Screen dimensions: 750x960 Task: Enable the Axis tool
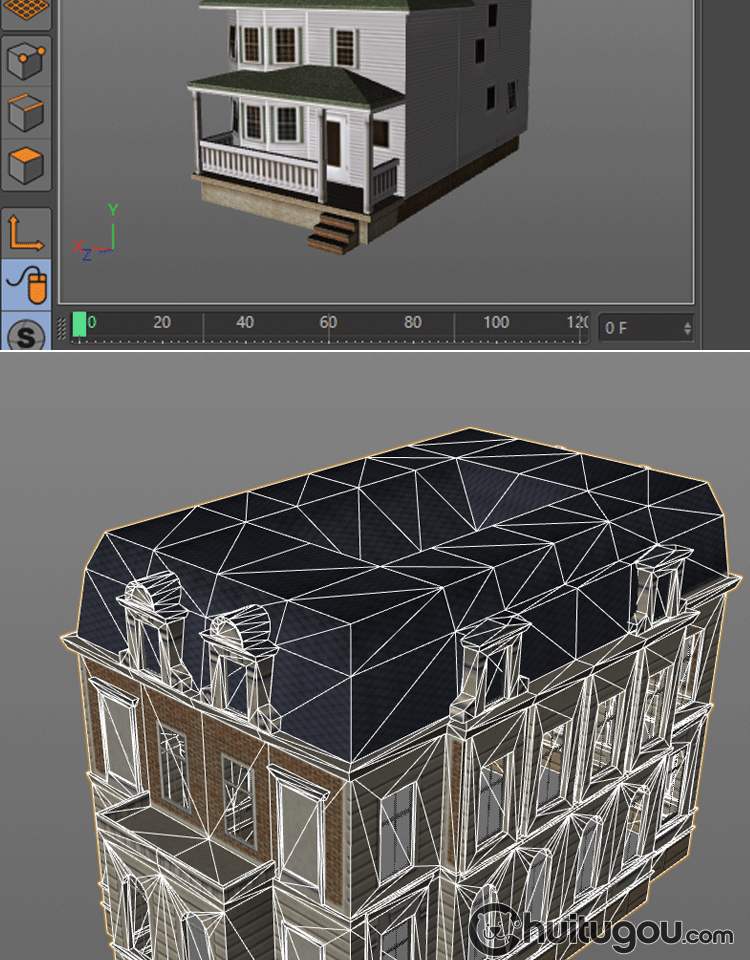click(x=25, y=232)
